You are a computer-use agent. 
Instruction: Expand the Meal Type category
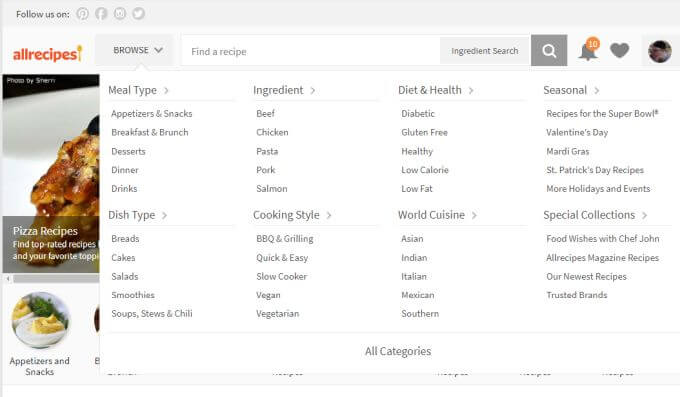[138, 90]
